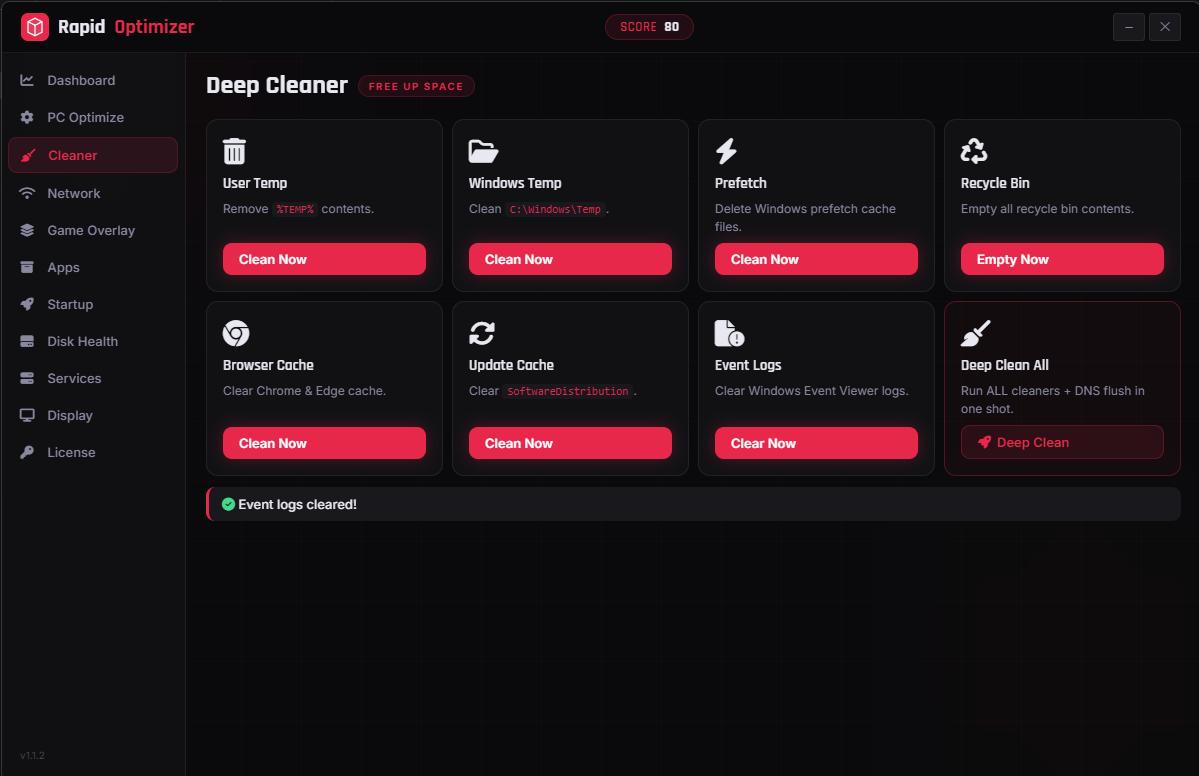Click the PC Optimize gear icon
1199x776 pixels.
click(27, 117)
